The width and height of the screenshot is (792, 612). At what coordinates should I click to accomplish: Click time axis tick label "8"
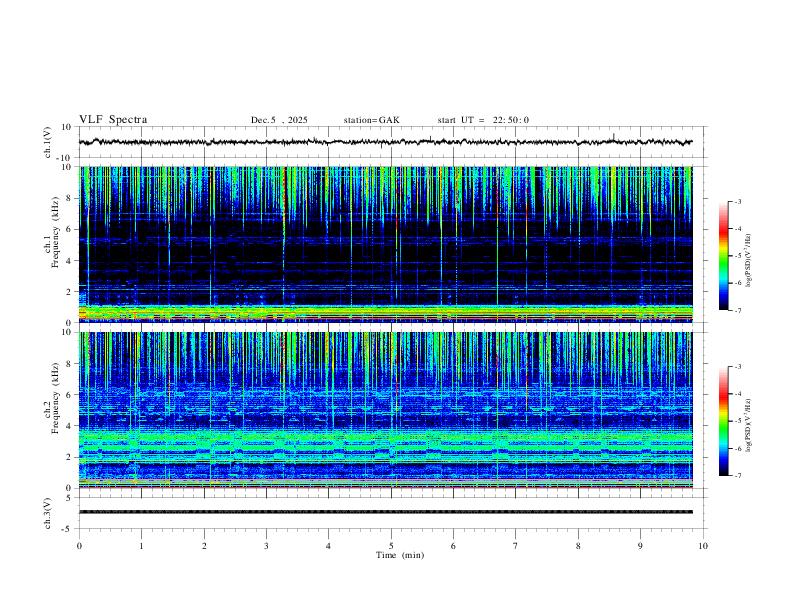[578, 546]
